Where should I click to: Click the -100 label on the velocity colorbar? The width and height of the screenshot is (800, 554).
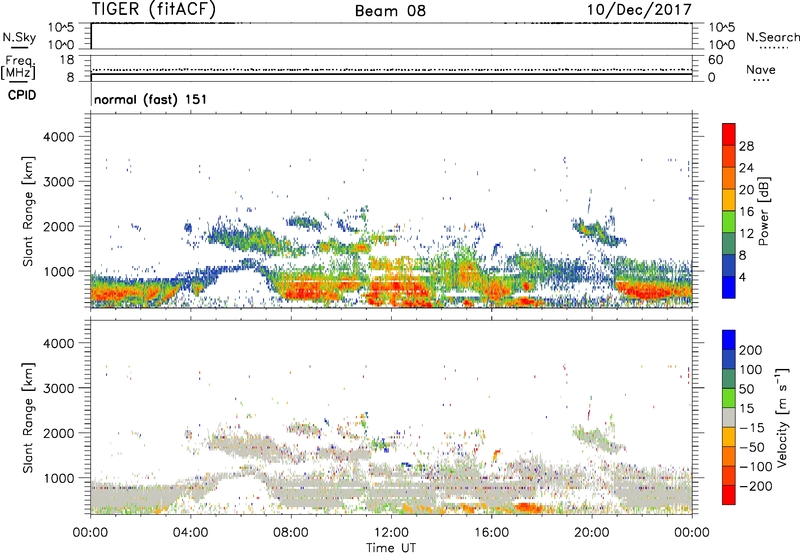coord(755,467)
